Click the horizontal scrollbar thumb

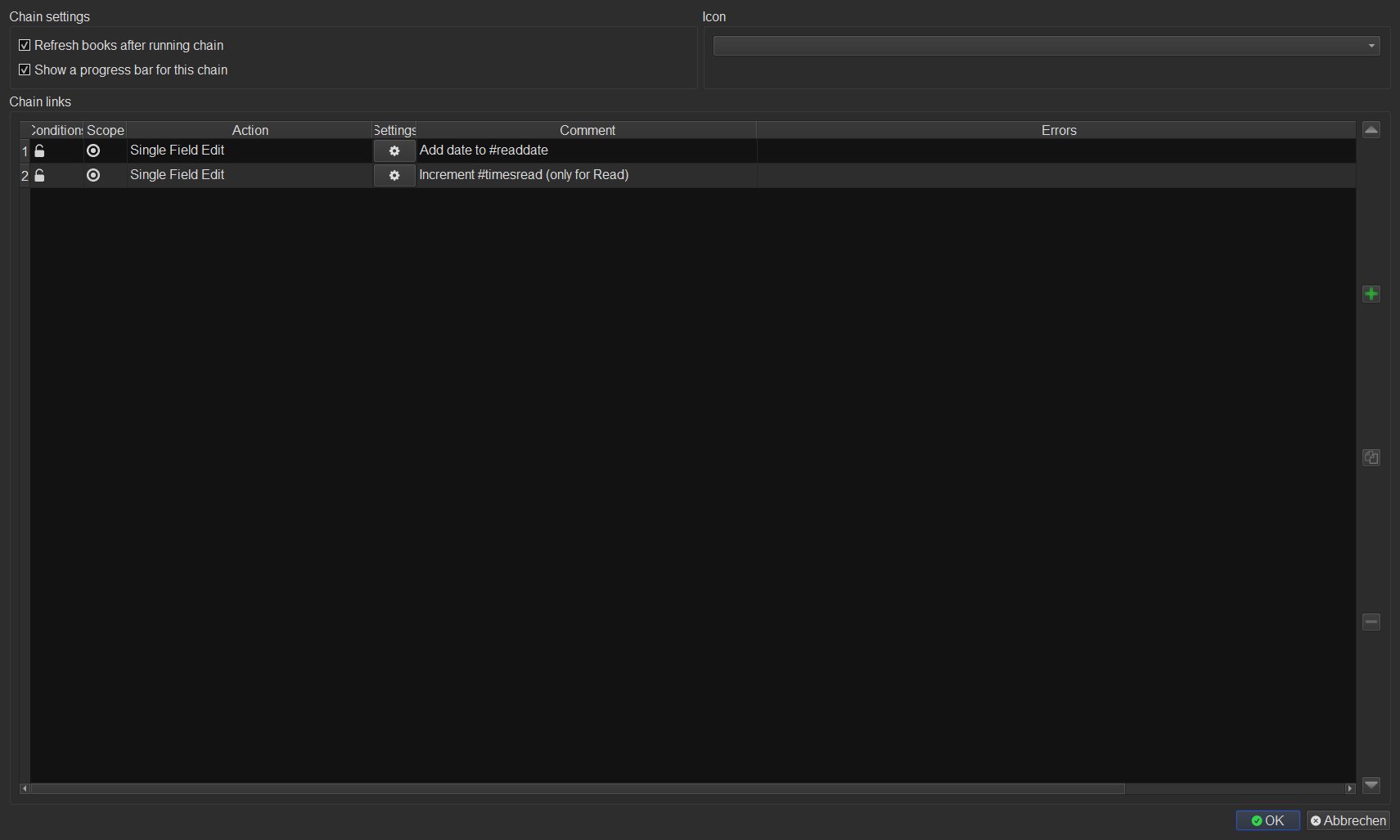pyautogui.click(x=578, y=788)
